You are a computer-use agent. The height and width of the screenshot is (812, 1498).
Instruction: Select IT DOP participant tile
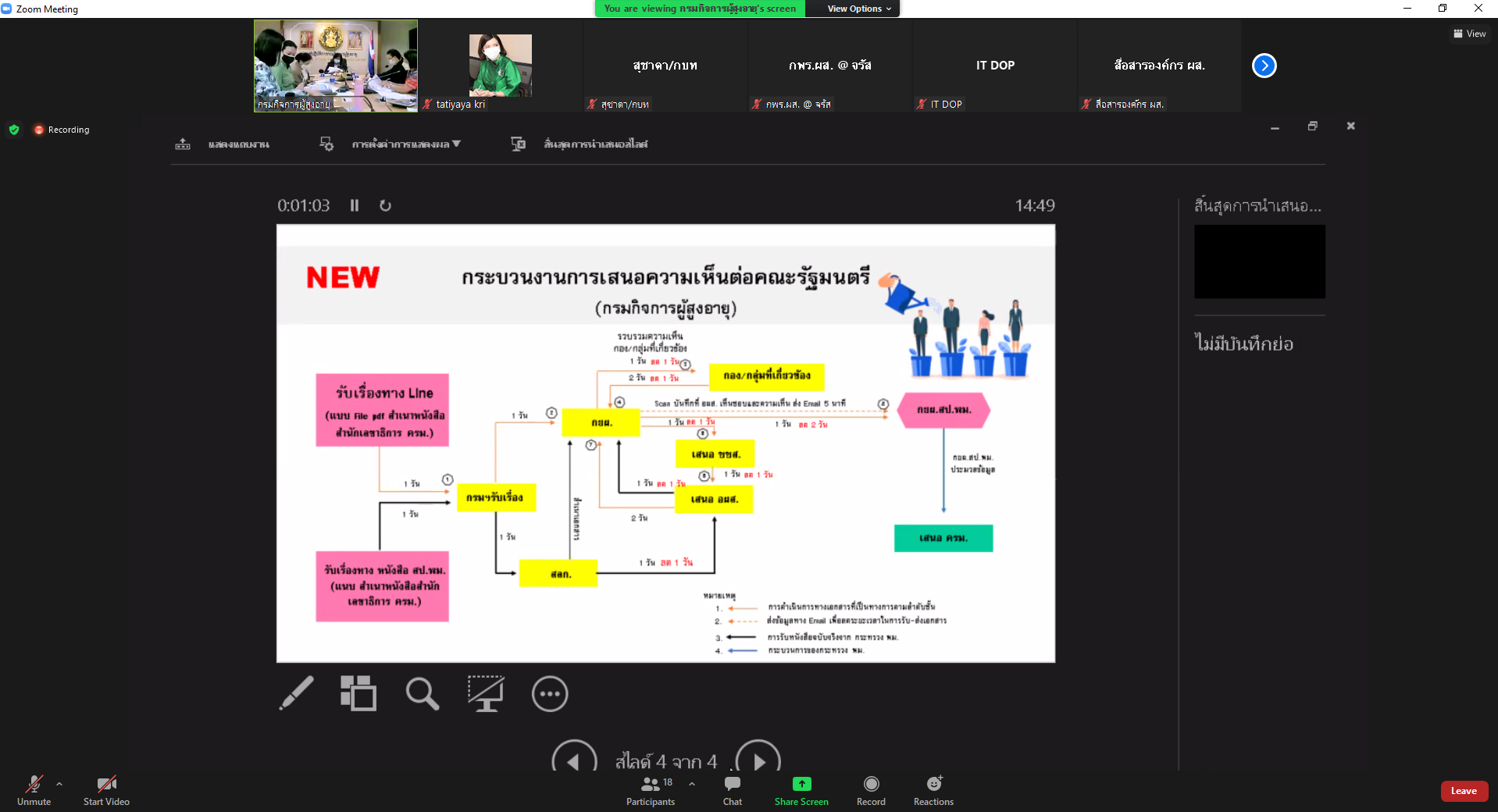pos(995,66)
